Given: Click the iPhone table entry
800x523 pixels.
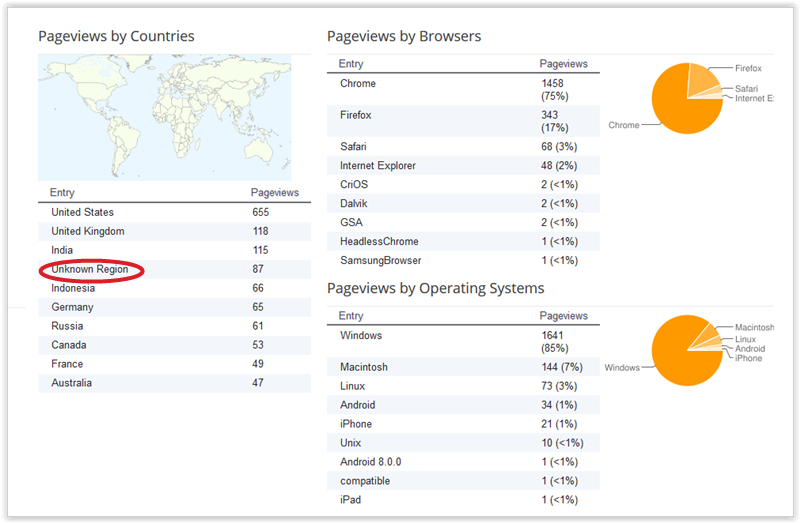Looking at the screenshot, I should pos(356,424).
